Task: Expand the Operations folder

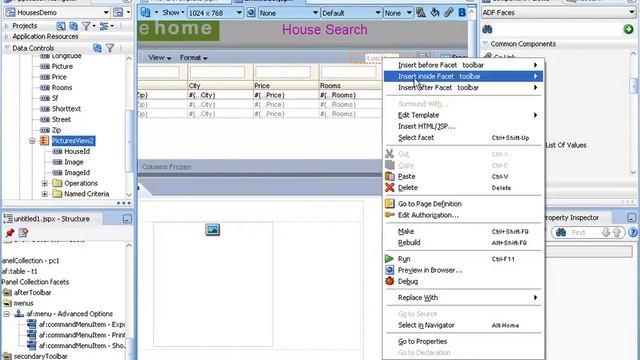Action: (x=44, y=183)
